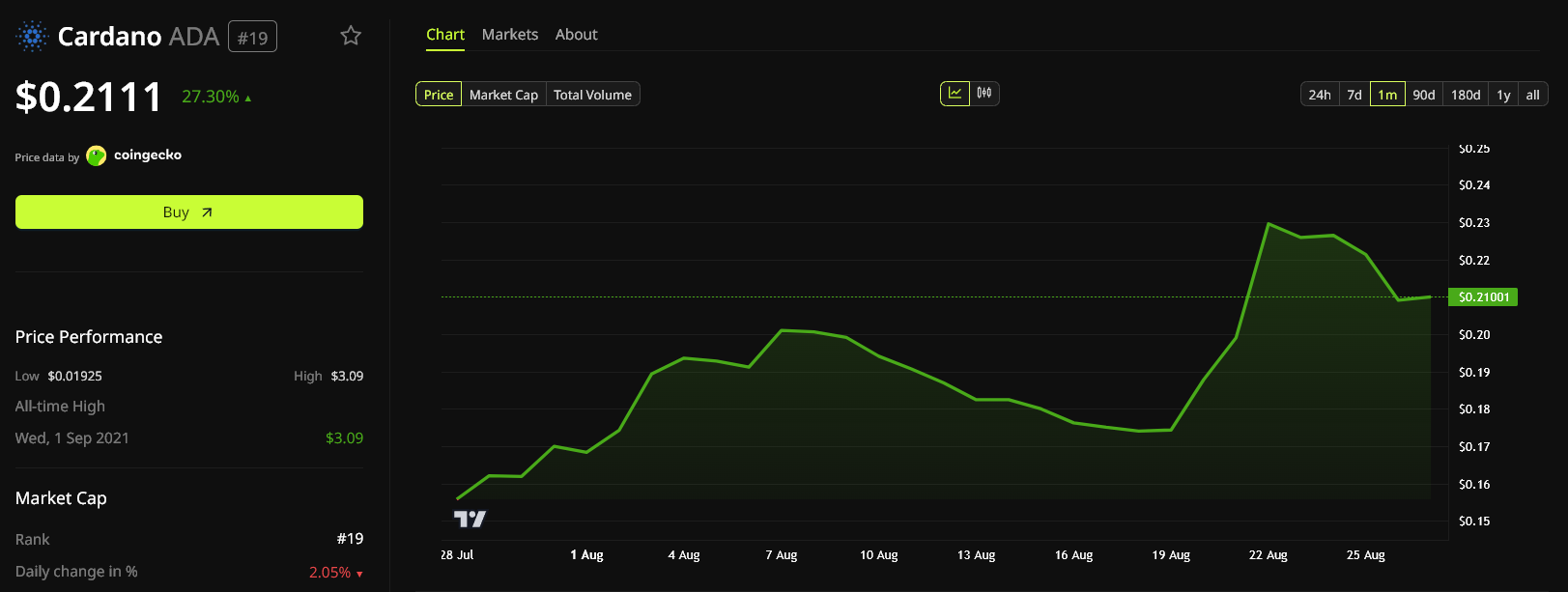Click the 19 Aug axis label

[1171, 555]
